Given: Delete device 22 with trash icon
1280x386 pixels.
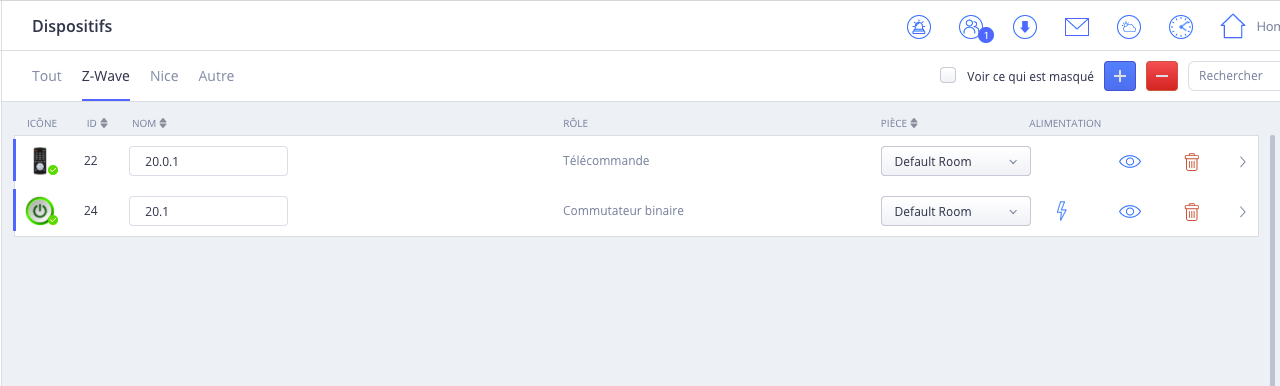Looking at the screenshot, I should 1191,161.
